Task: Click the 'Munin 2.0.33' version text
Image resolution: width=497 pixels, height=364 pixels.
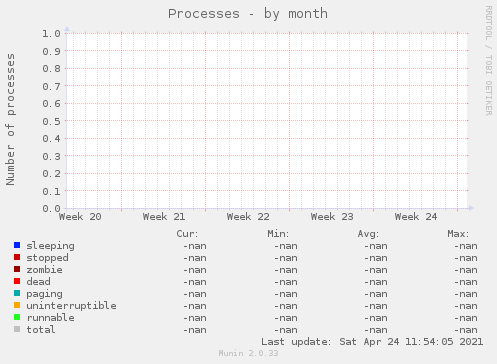Action: 248,353
